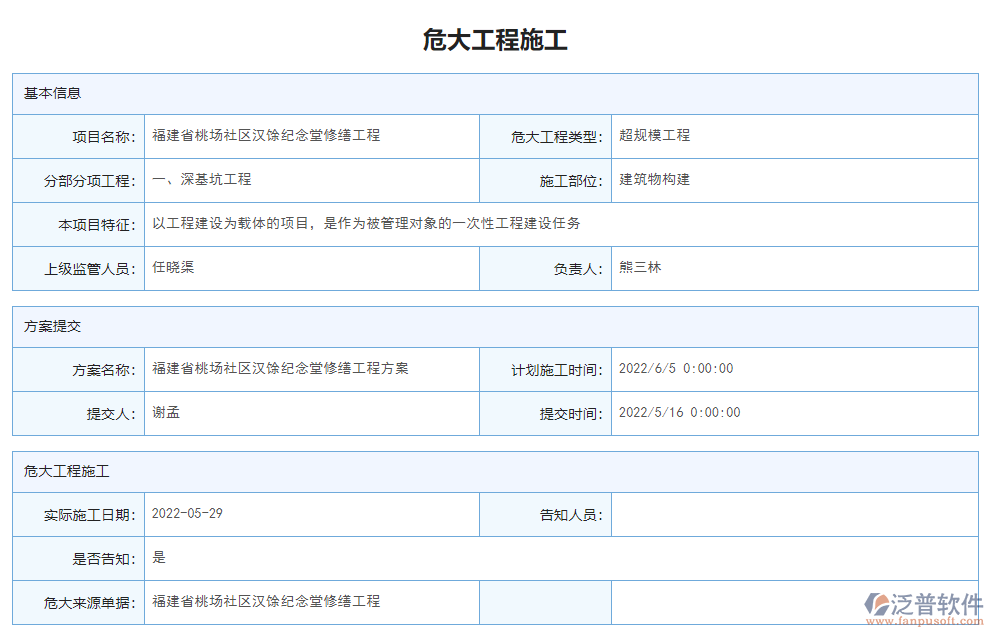The height and width of the screenshot is (637, 994).
Task: Select the 负责人 value 熊三林
Action: pos(640,268)
